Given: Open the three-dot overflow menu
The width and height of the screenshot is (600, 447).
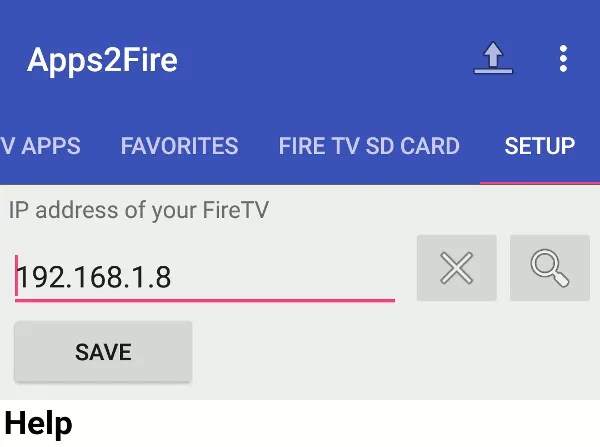Looking at the screenshot, I should (x=563, y=59).
